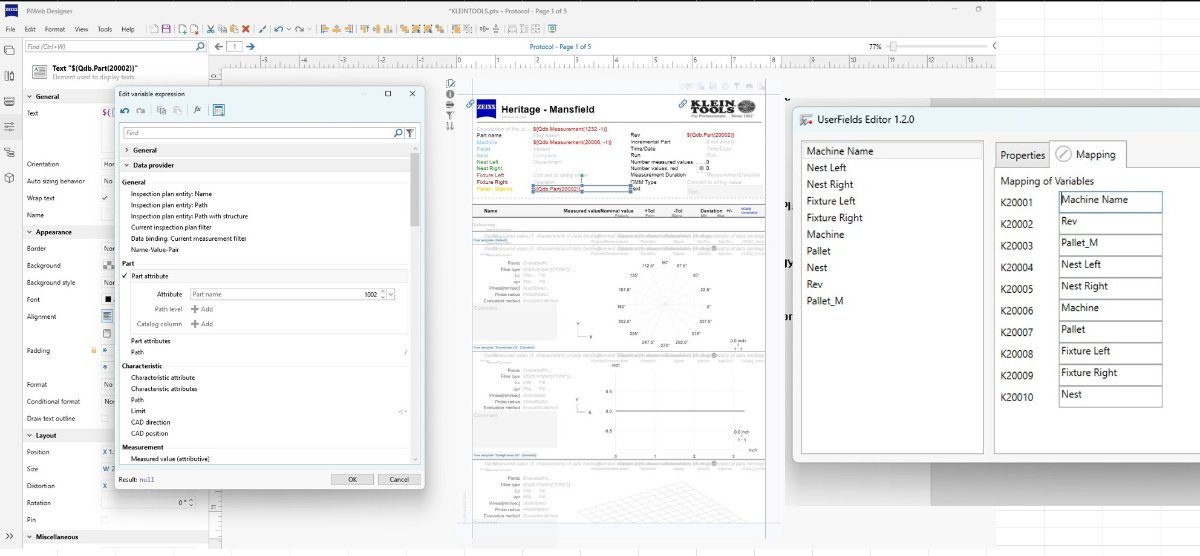This screenshot has width=1200, height=556.
Task: Click the red Delete X icon
Action: [246, 30]
